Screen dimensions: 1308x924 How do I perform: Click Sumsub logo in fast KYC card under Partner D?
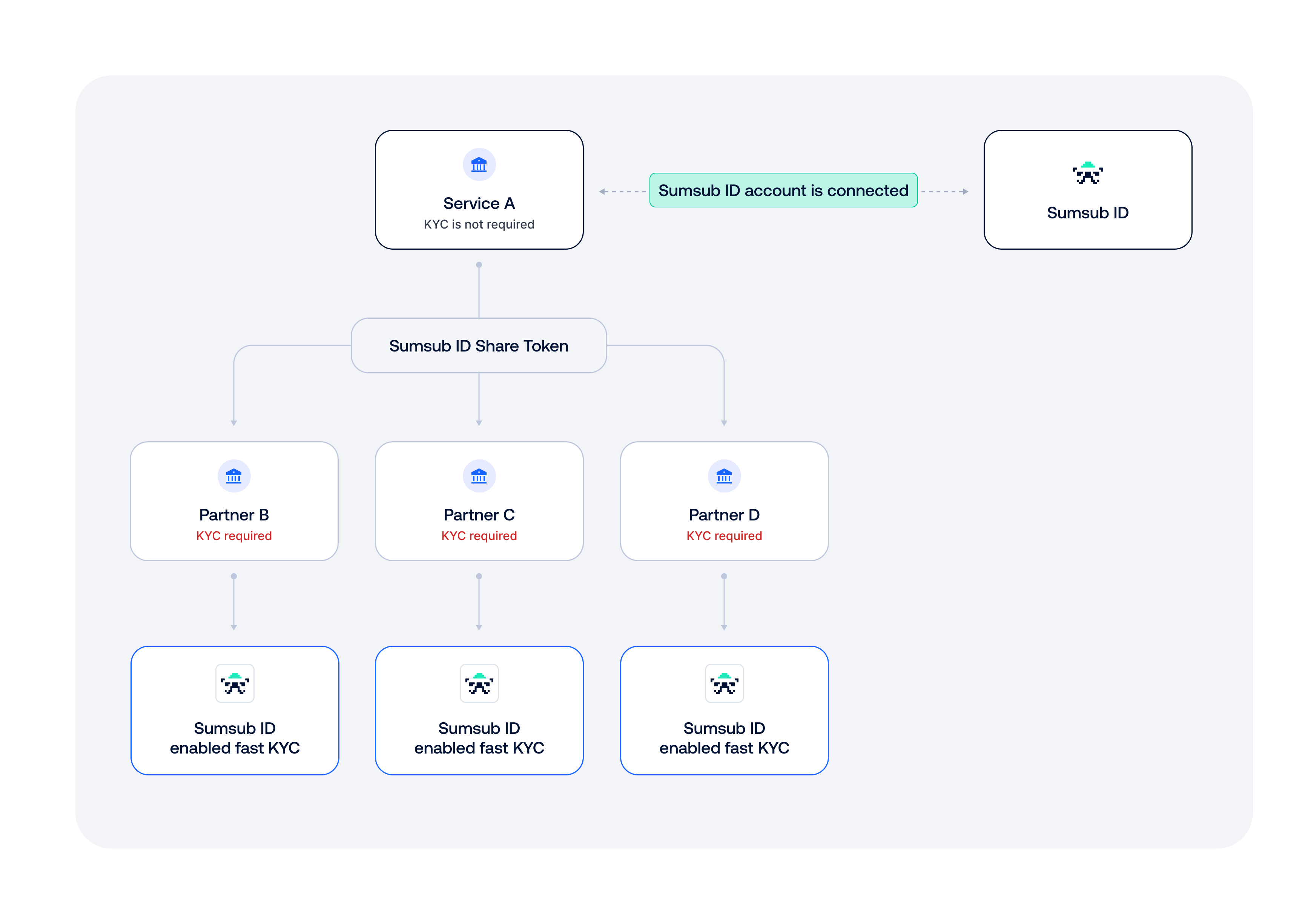[724, 683]
